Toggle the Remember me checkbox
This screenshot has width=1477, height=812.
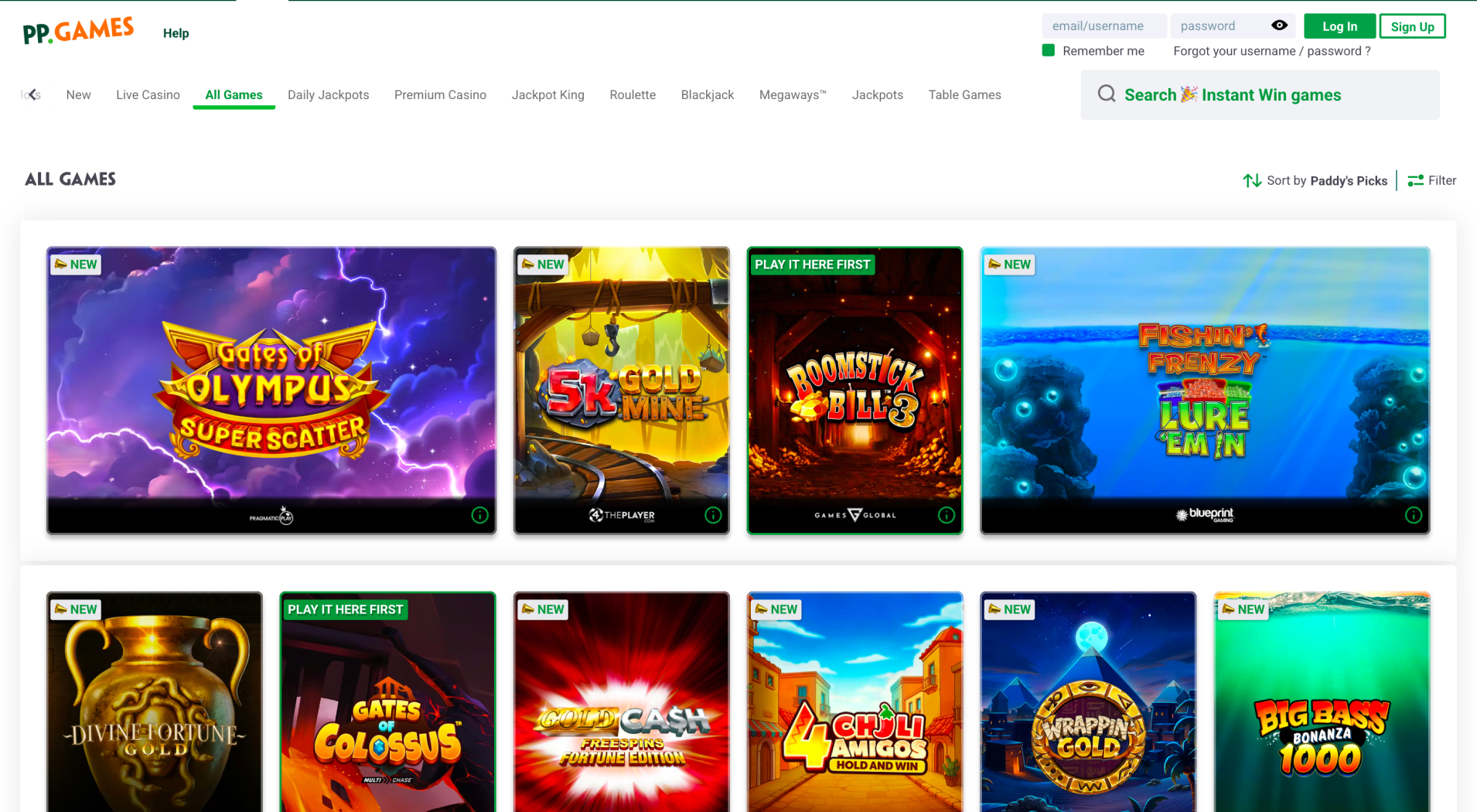(x=1049, y=50)
